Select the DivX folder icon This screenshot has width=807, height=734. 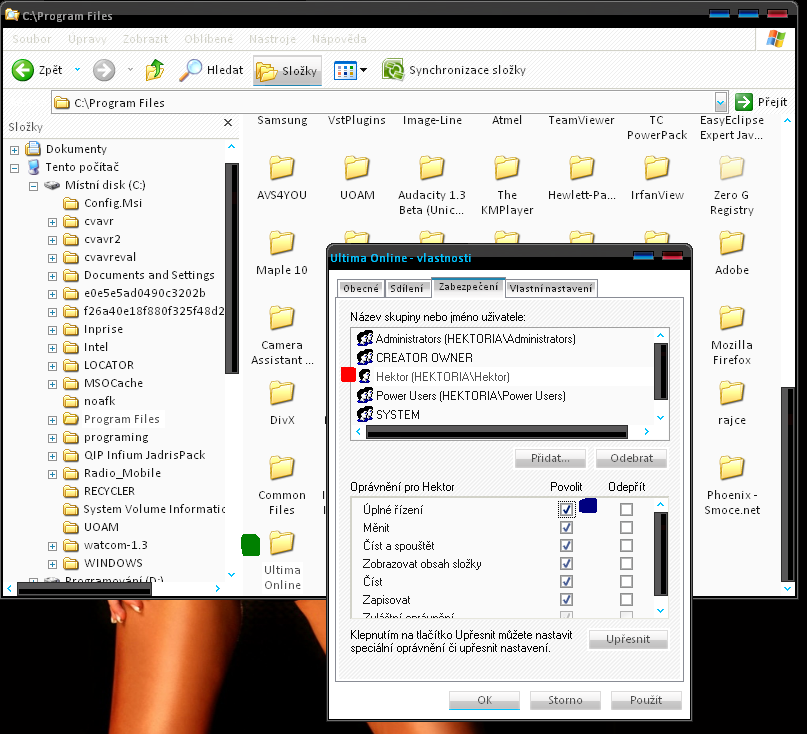tap(282, 393)
